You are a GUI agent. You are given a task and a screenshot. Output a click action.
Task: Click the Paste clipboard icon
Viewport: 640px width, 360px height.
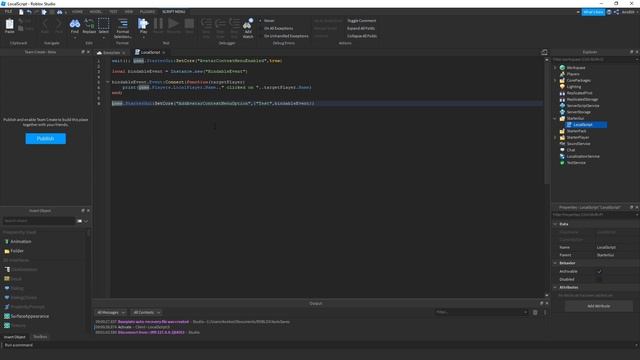tap(9, 25)
